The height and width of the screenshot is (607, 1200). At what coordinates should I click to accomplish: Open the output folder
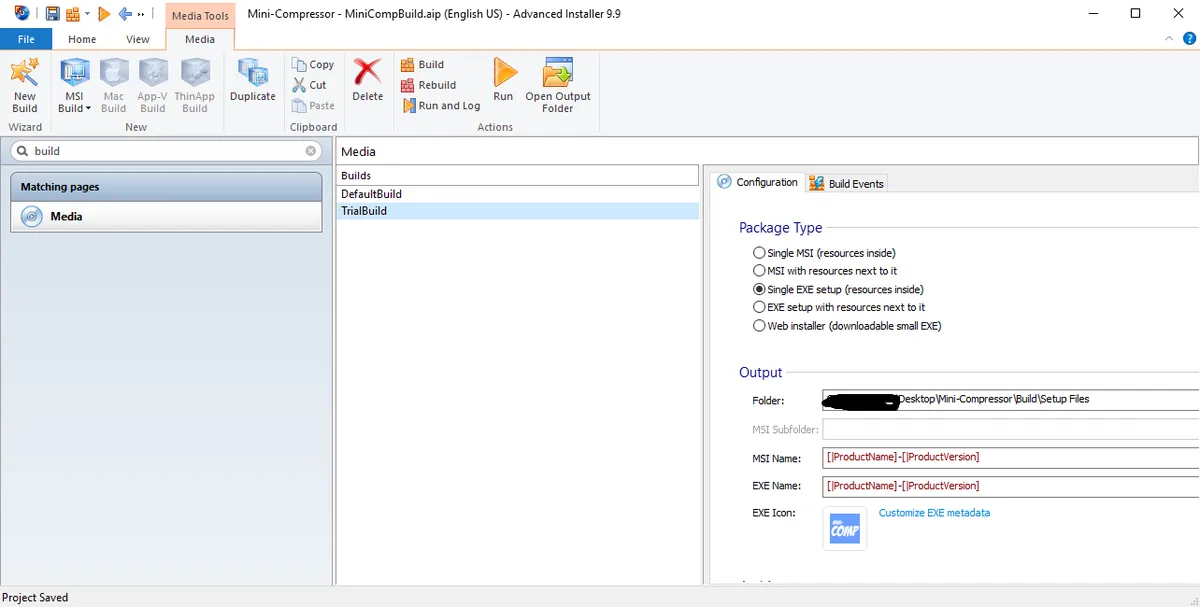[x=558, y=86]
